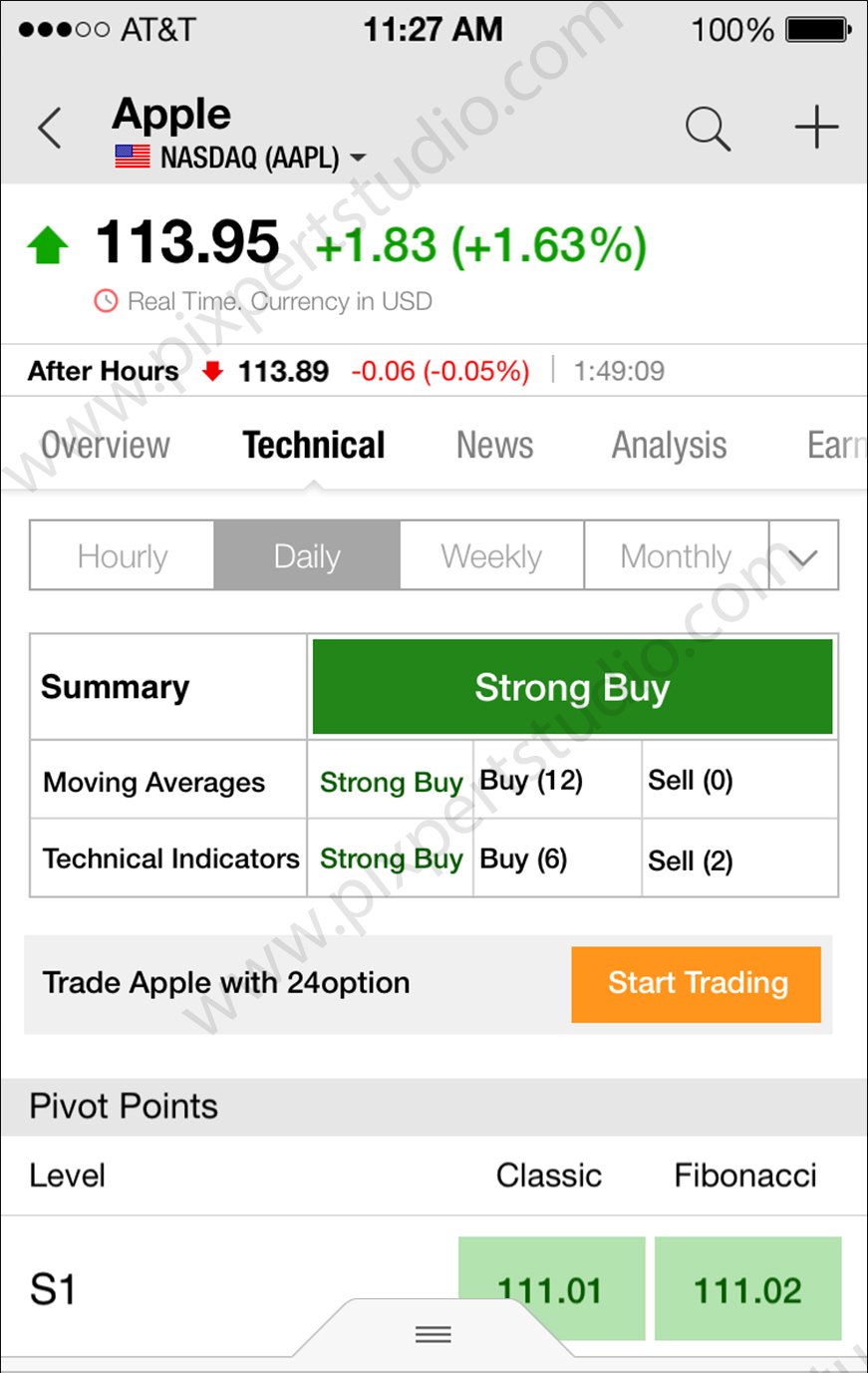The width and height of the screenshot is (868, 1373).
Task: Expand the NASDAQ (AAPL) exchange dropdown
Action: click(x=358, y=158)
